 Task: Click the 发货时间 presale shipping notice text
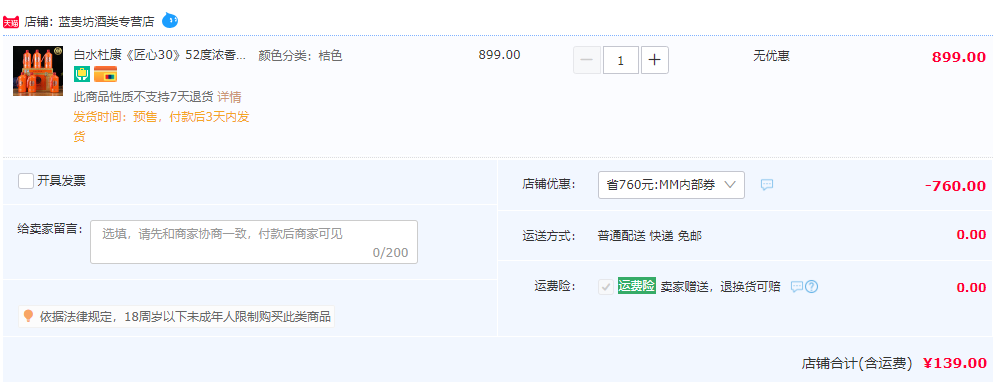(x=161, y=127)
